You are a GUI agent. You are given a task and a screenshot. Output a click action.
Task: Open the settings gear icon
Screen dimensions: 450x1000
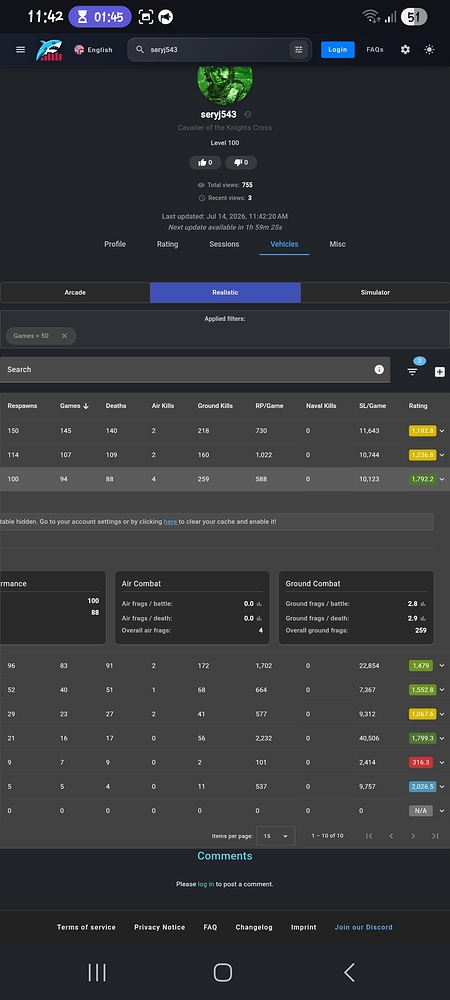coord(405,50)
